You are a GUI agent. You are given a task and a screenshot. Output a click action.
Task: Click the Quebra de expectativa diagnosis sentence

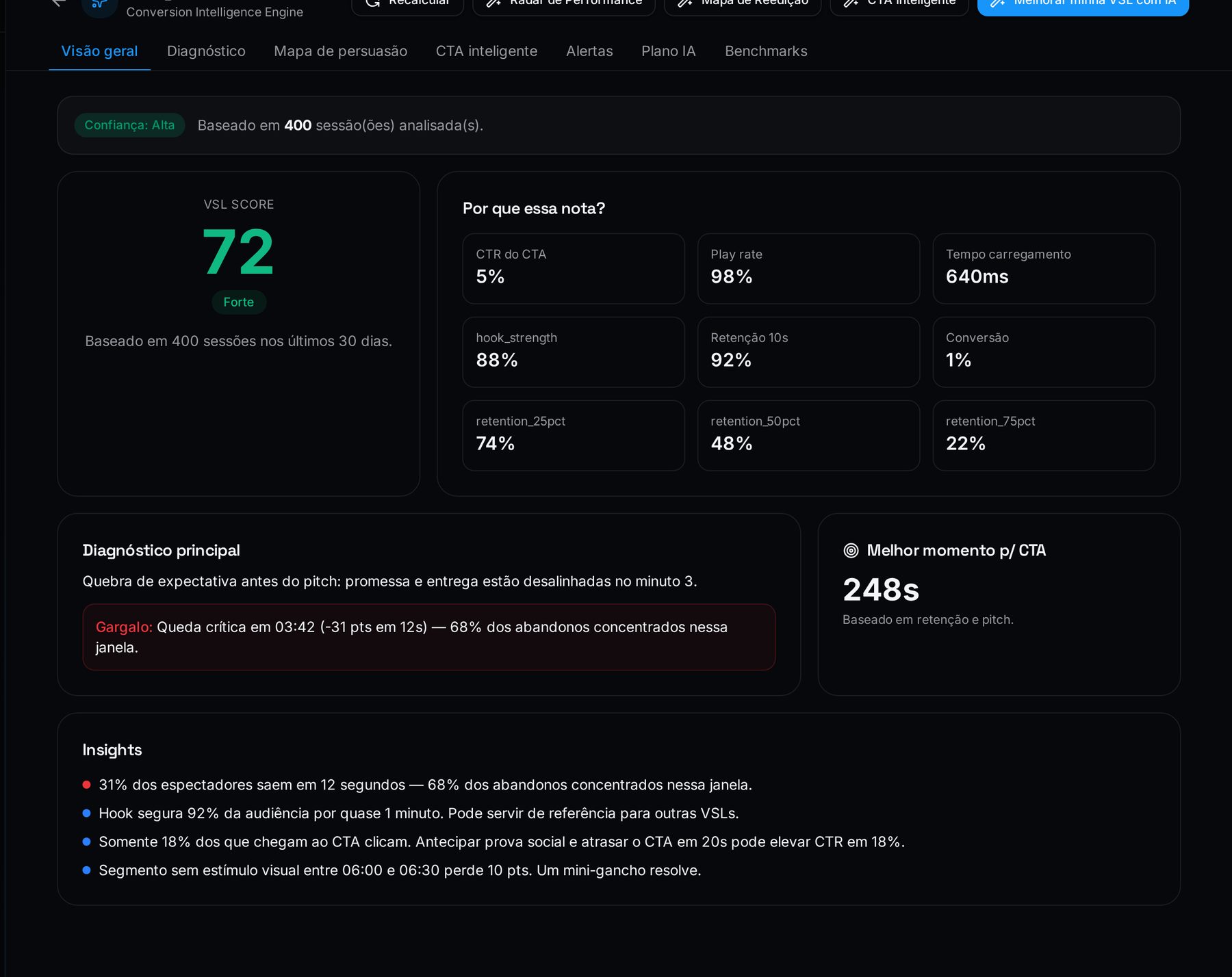point(389,582)
